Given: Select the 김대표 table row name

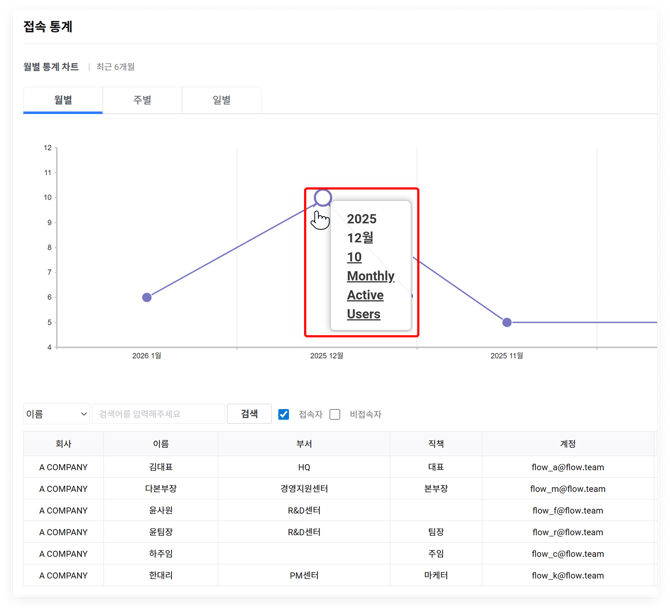Looking at the screenshot, I should 161,467.
